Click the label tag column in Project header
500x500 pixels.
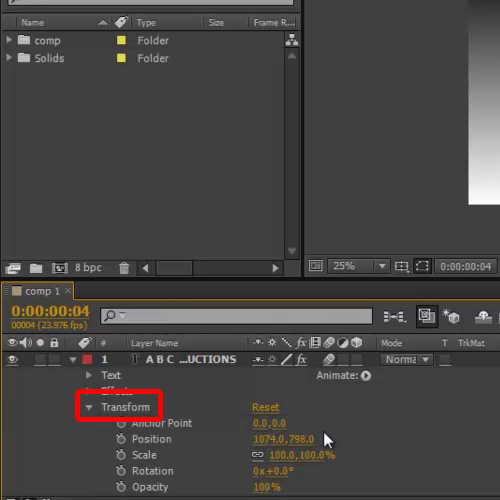click(x=121, y=22)
